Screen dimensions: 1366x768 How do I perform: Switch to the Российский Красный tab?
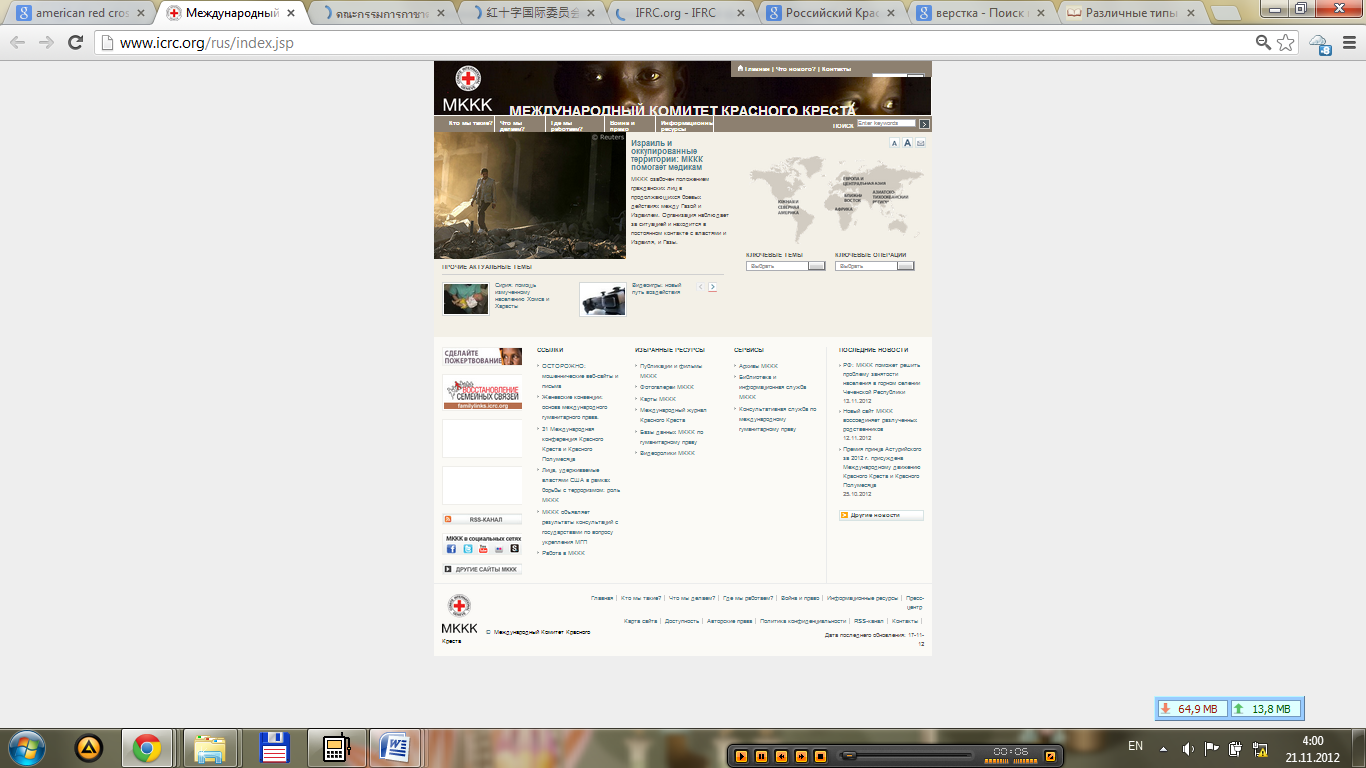click(x=834, y=13)
